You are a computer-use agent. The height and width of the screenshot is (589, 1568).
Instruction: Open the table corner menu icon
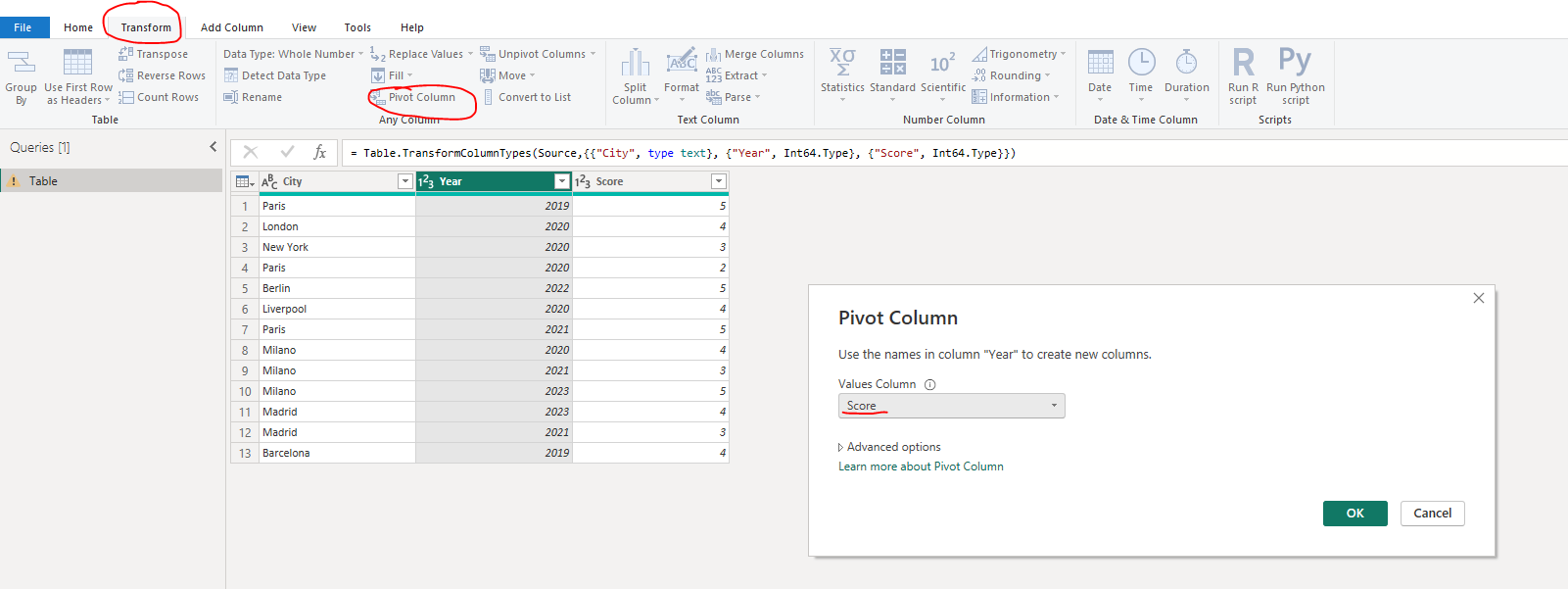pyautogui.click(x=245, y=181)
